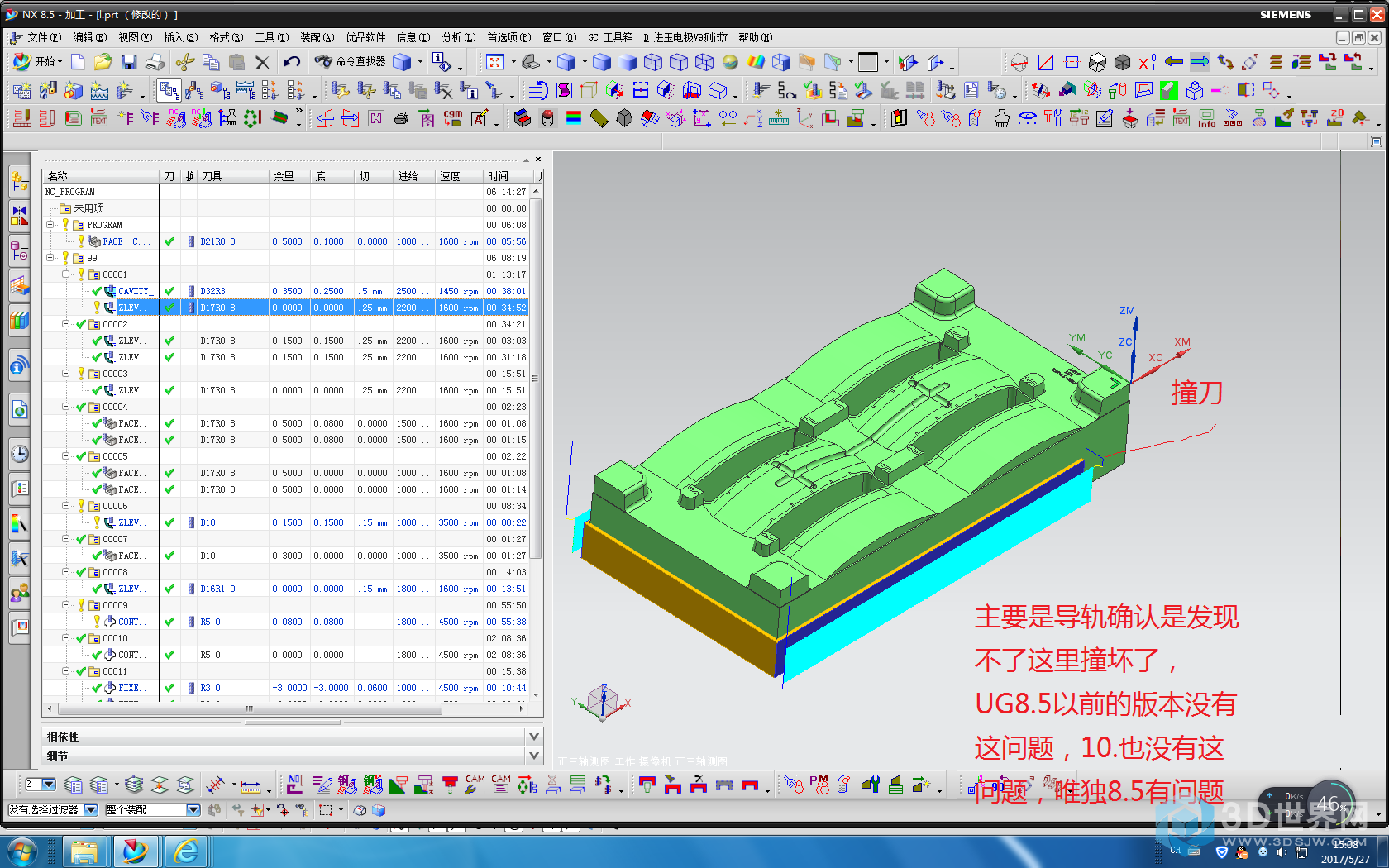Screen dimensions: 1389x868
Task: Click the Print icon in the toolbar
Action: pyautogui.click(x=155, y=62)
